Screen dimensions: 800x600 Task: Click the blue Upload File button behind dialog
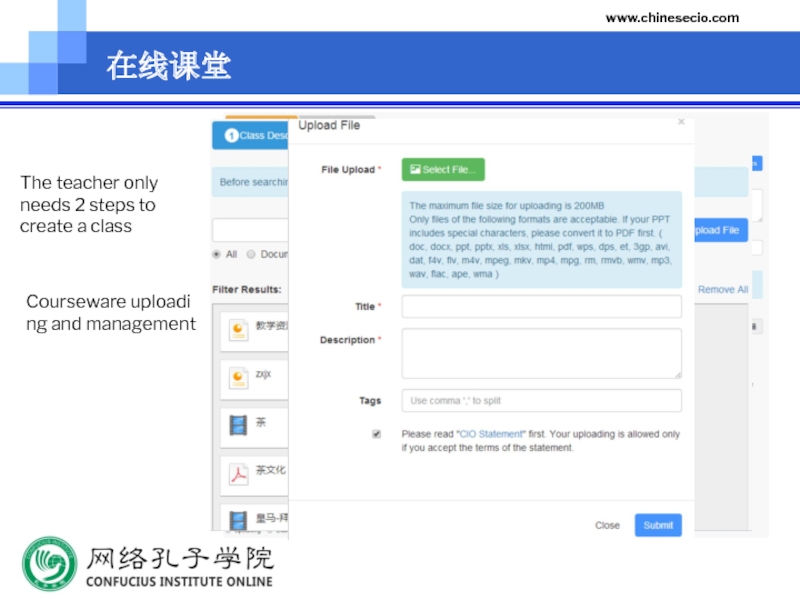[x=716, y=230]
